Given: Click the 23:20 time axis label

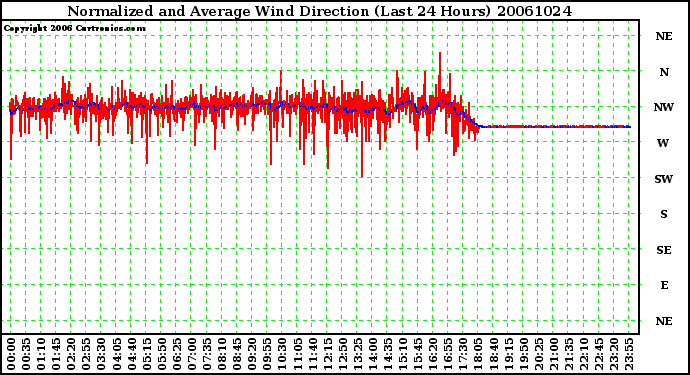Looking at the screenshot, I should point(614,354).
